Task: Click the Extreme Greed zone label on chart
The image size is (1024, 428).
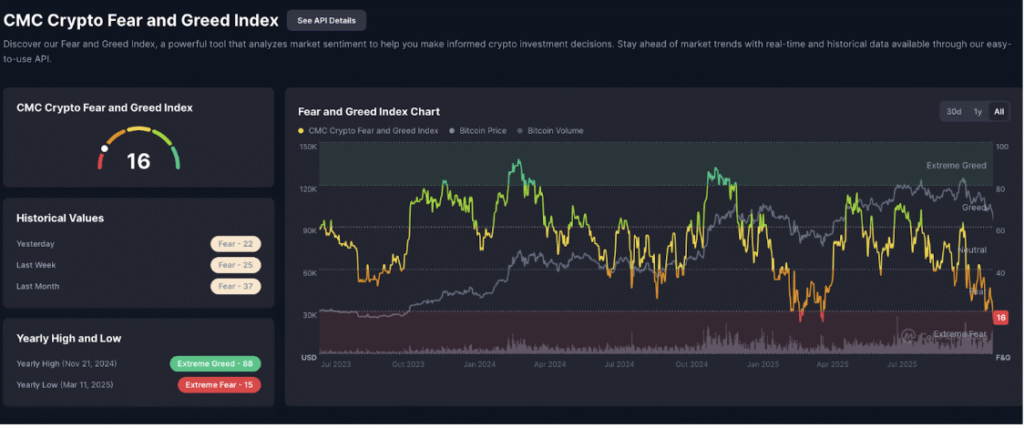Action: [x=956, y=165]
